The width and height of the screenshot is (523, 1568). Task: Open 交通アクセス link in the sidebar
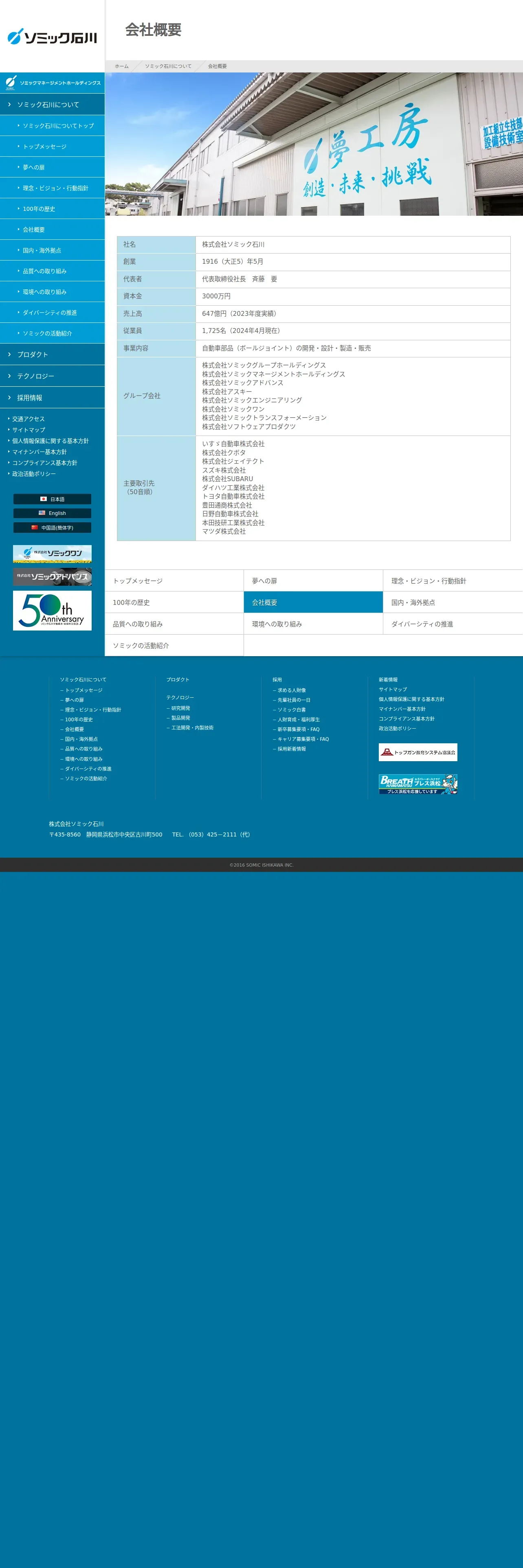28,419
